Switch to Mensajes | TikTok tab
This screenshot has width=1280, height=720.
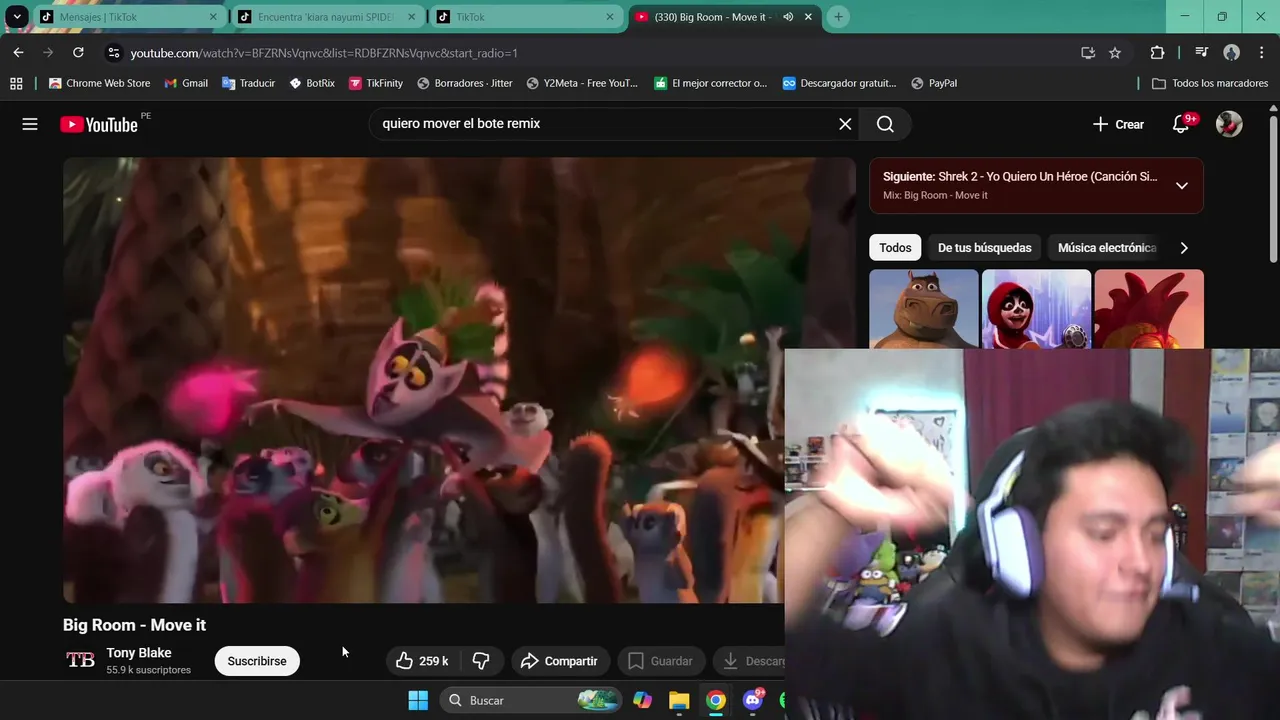128,17
